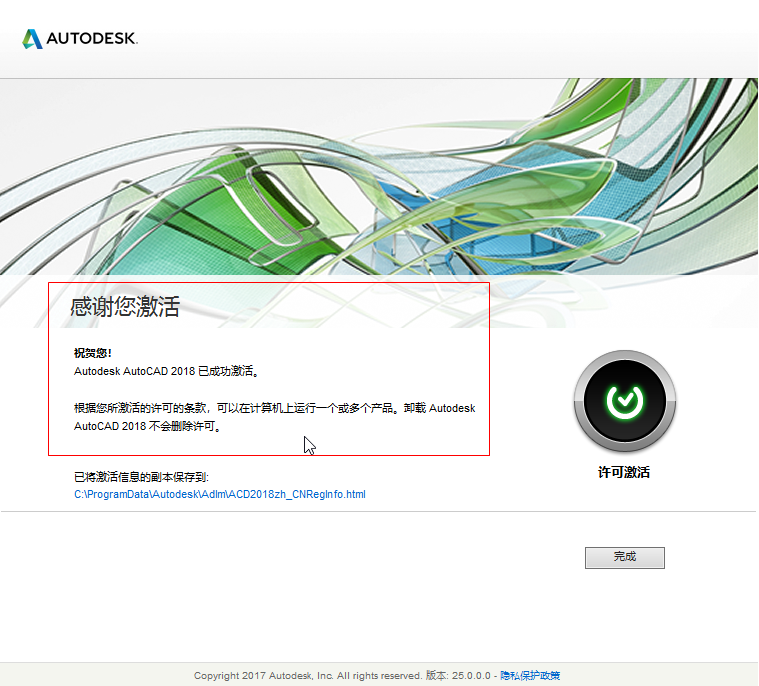Click the 'AutoCAD 2018 已成功激活' message line
Viewport: 759px width, 686px height.
pyautogui.click(x=167, y=371)
